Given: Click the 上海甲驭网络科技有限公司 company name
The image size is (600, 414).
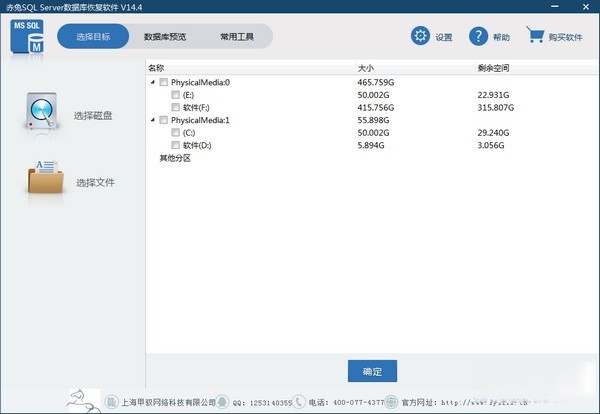Looking at the screenshot, I should point(168,403).
